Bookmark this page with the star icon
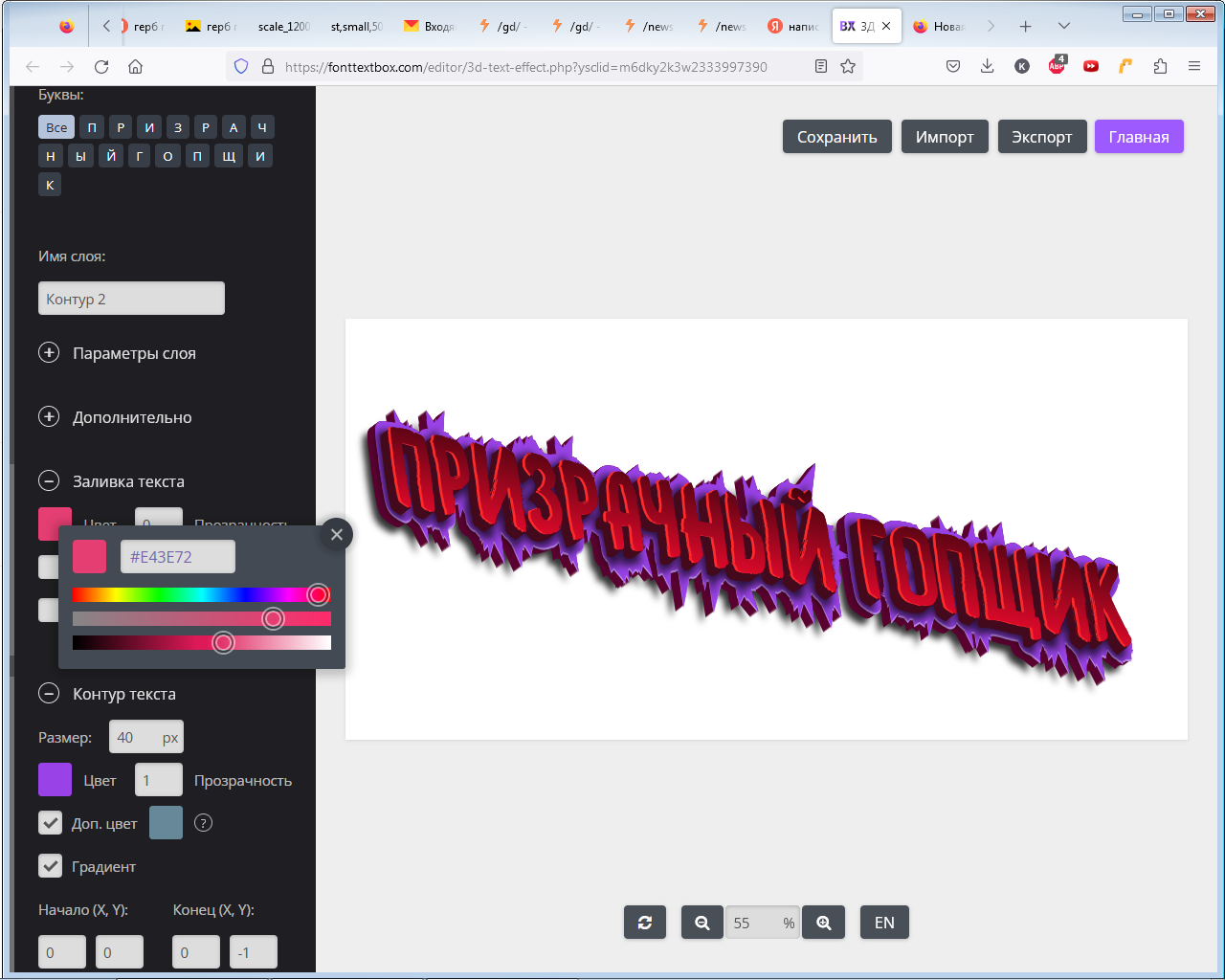 pyautogui.click(x=848, y=66)
